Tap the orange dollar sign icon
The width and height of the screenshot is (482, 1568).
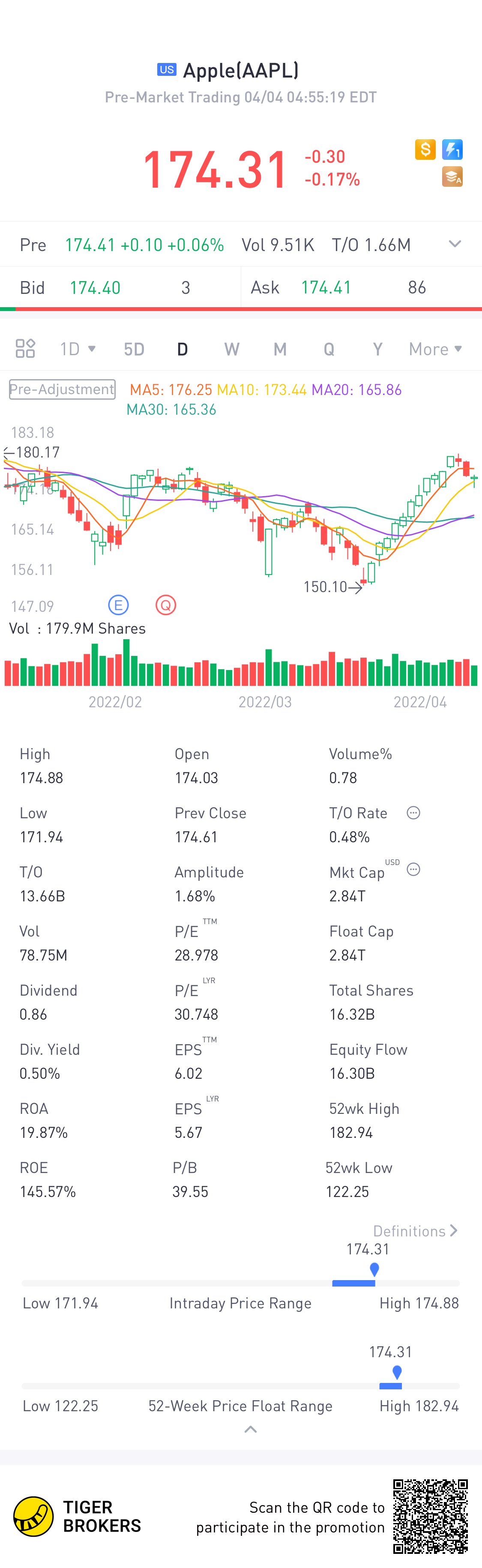425,149
